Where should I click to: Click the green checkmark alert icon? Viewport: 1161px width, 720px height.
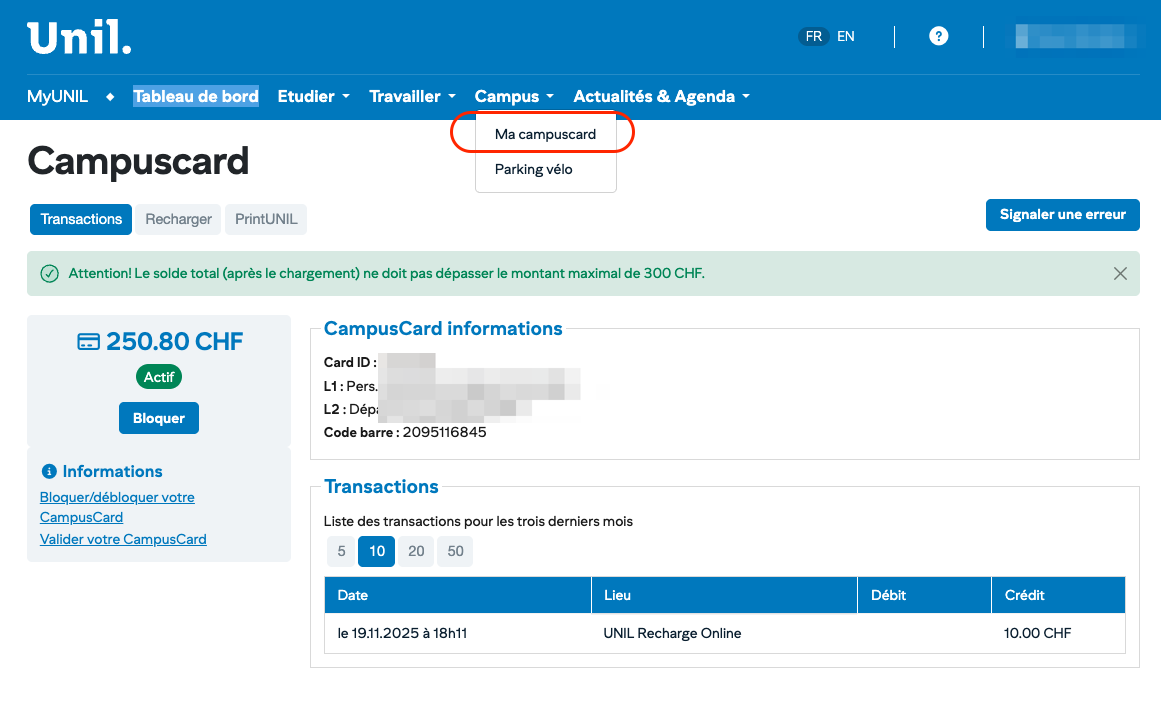click(49, 274)
